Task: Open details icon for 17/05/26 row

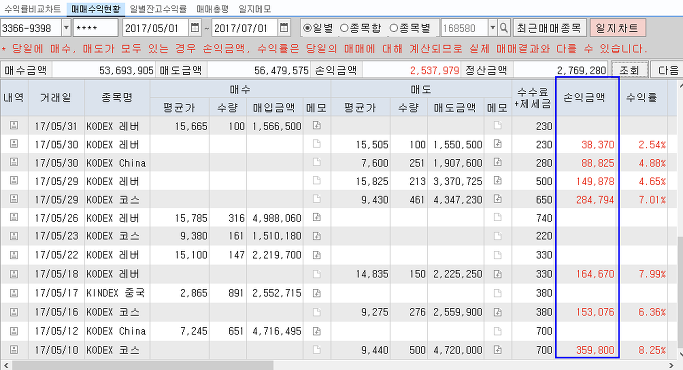Action: 14,217
